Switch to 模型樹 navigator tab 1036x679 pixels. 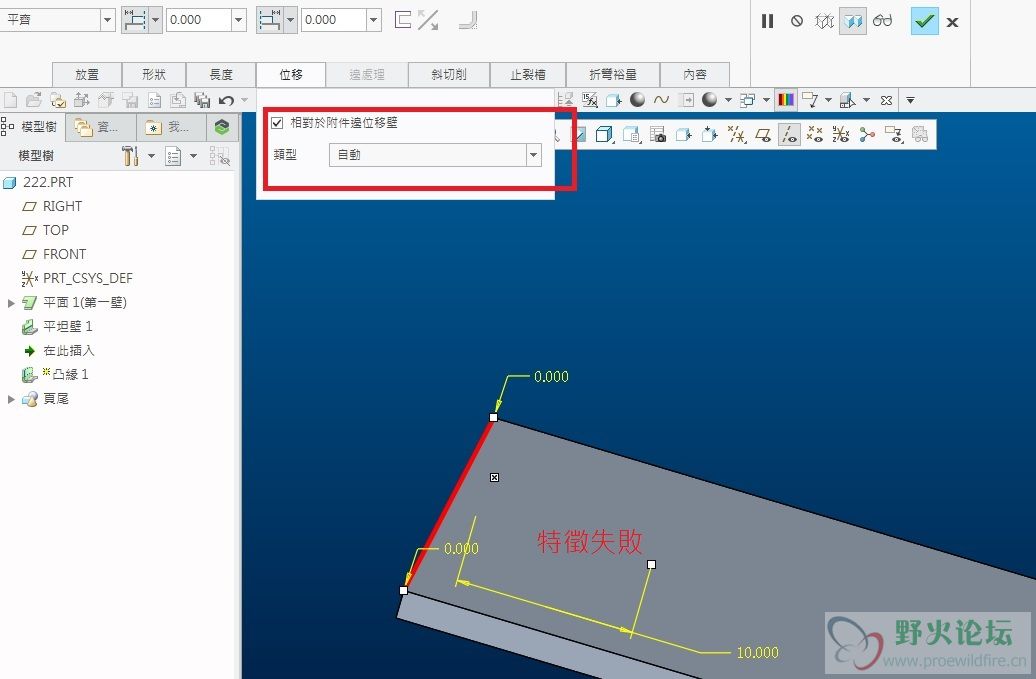coord(32,126)
